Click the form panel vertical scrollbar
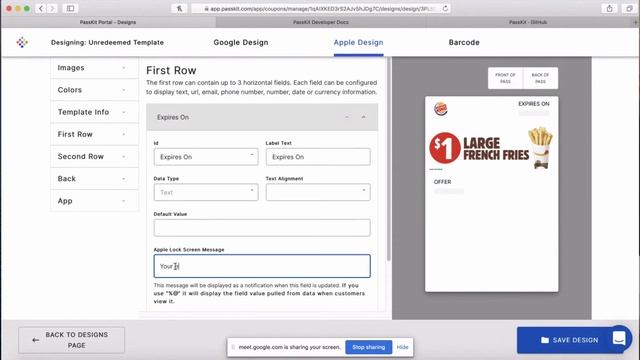640x360 pixels. (389, 159)
